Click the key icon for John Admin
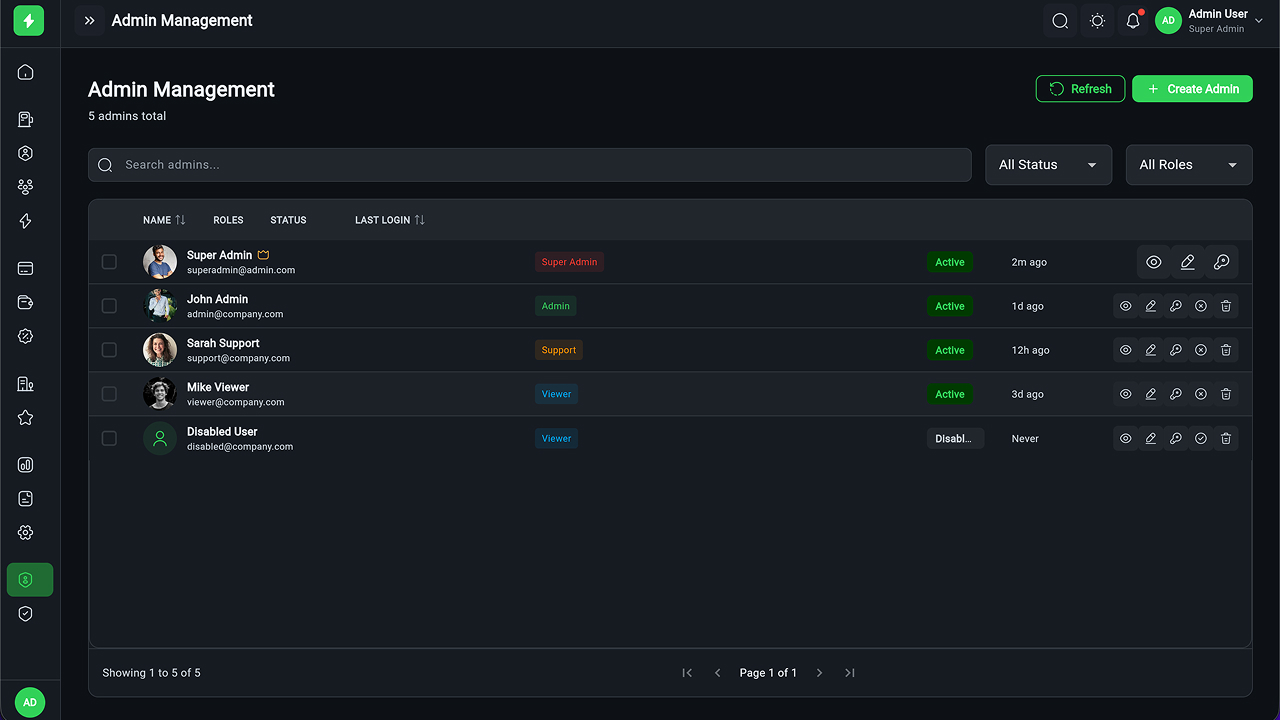This screenshot has width=1280, height=720. [x=1176, y=306]
